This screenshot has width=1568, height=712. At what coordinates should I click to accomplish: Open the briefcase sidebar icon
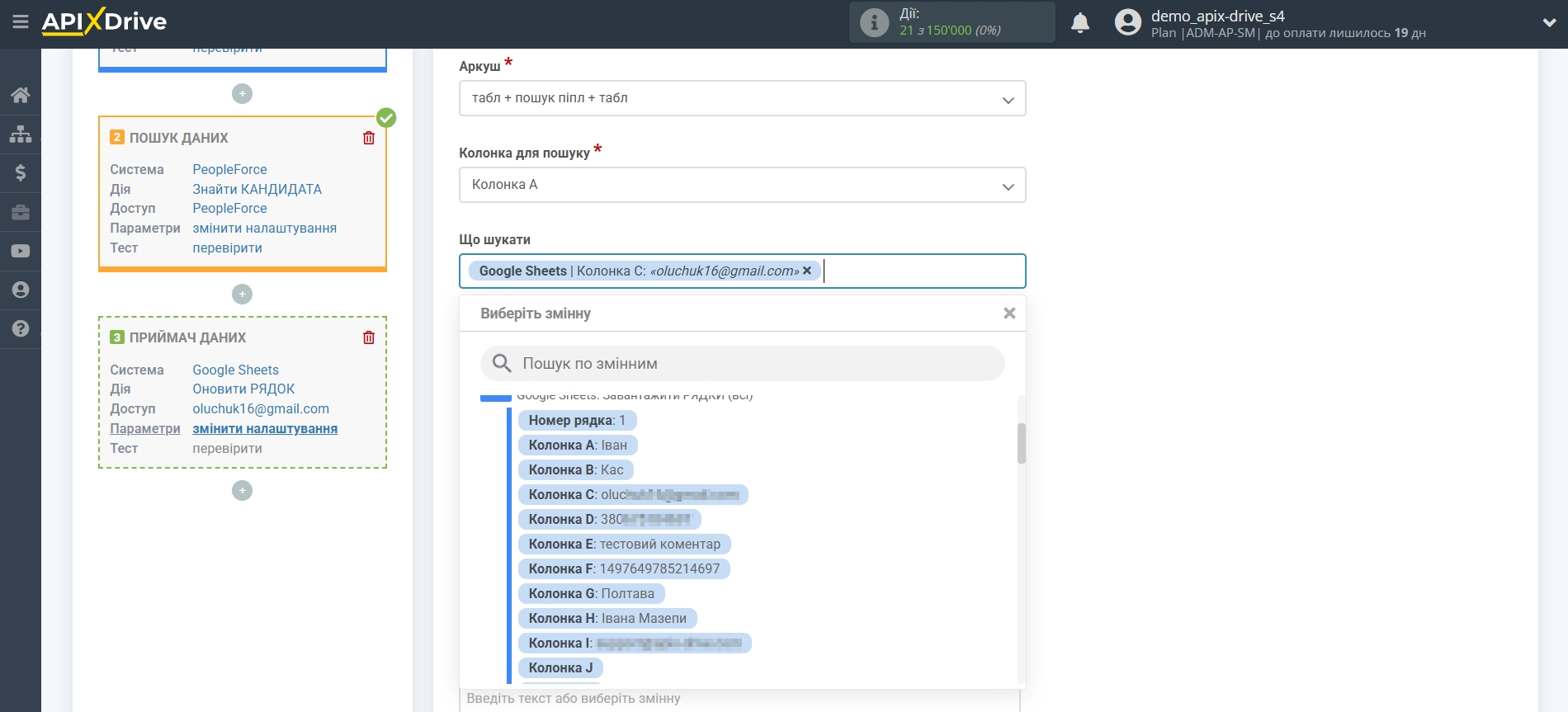coord(21,212)
